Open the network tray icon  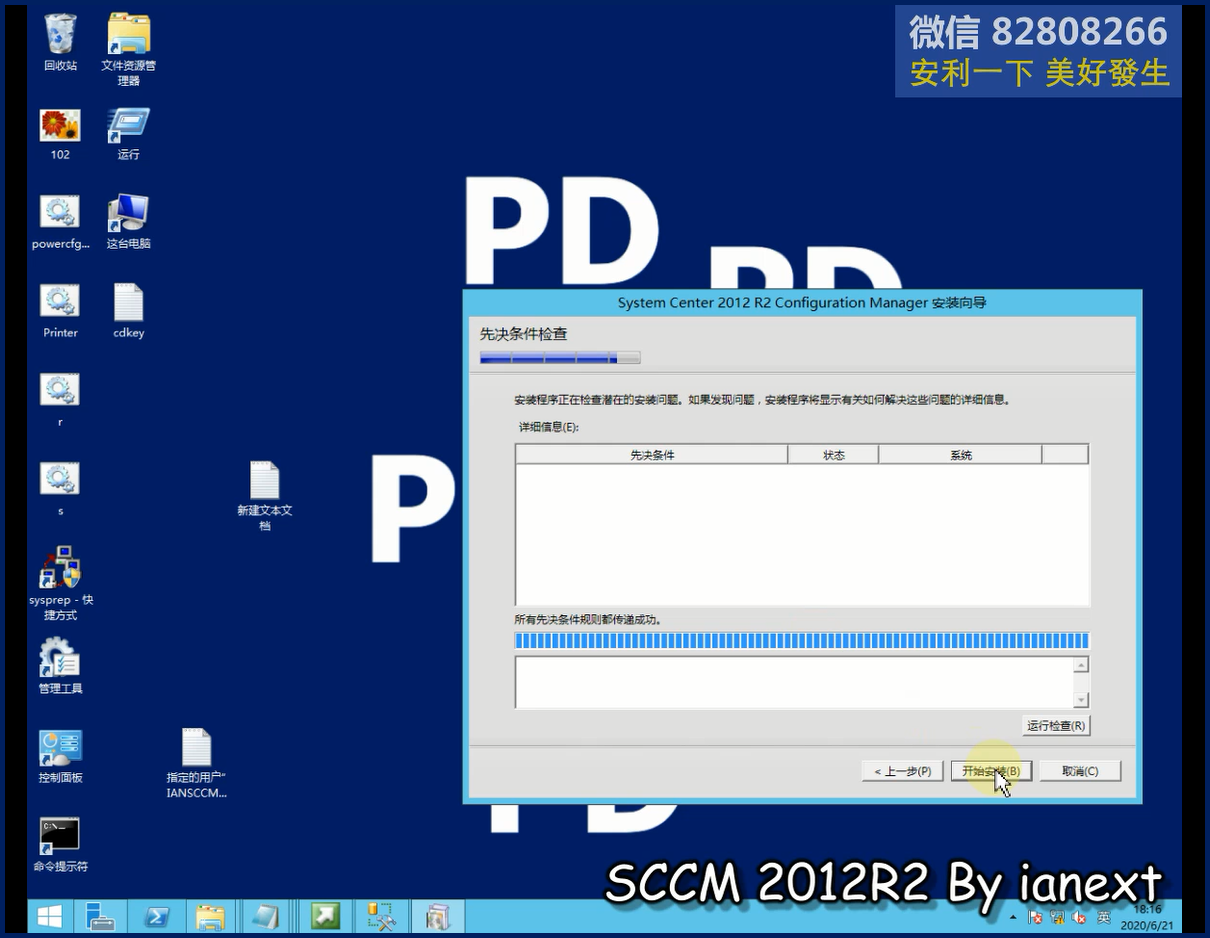pyautogui.click(x=1057, y=917)
